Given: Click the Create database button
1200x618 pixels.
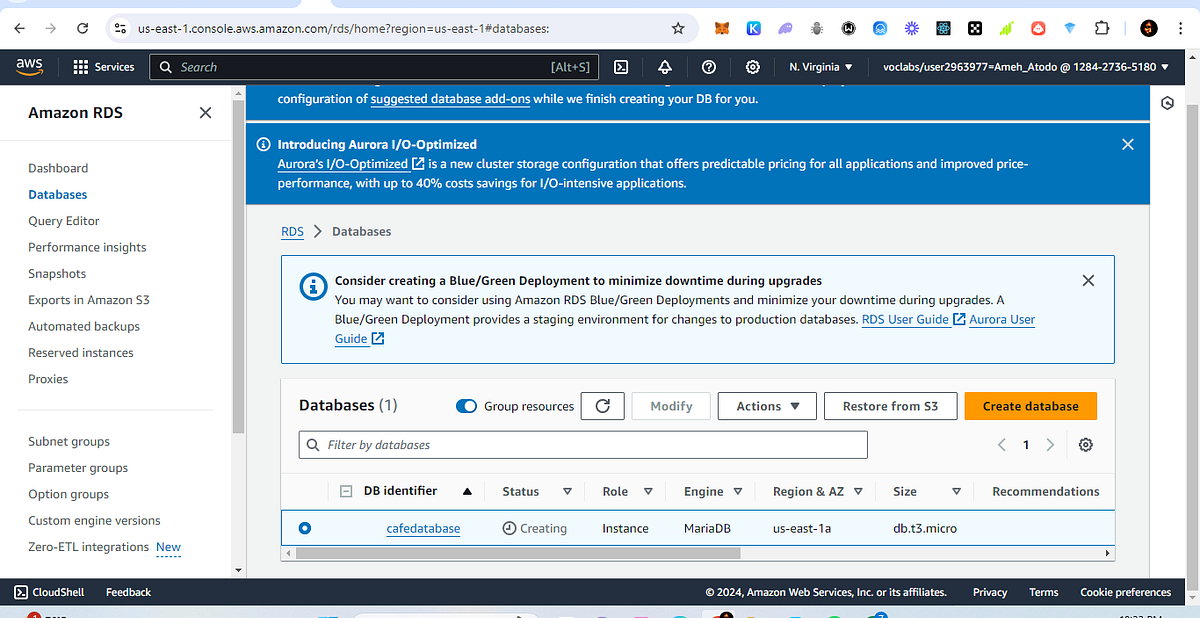Looking at the screenshot, I should 1030,405.
